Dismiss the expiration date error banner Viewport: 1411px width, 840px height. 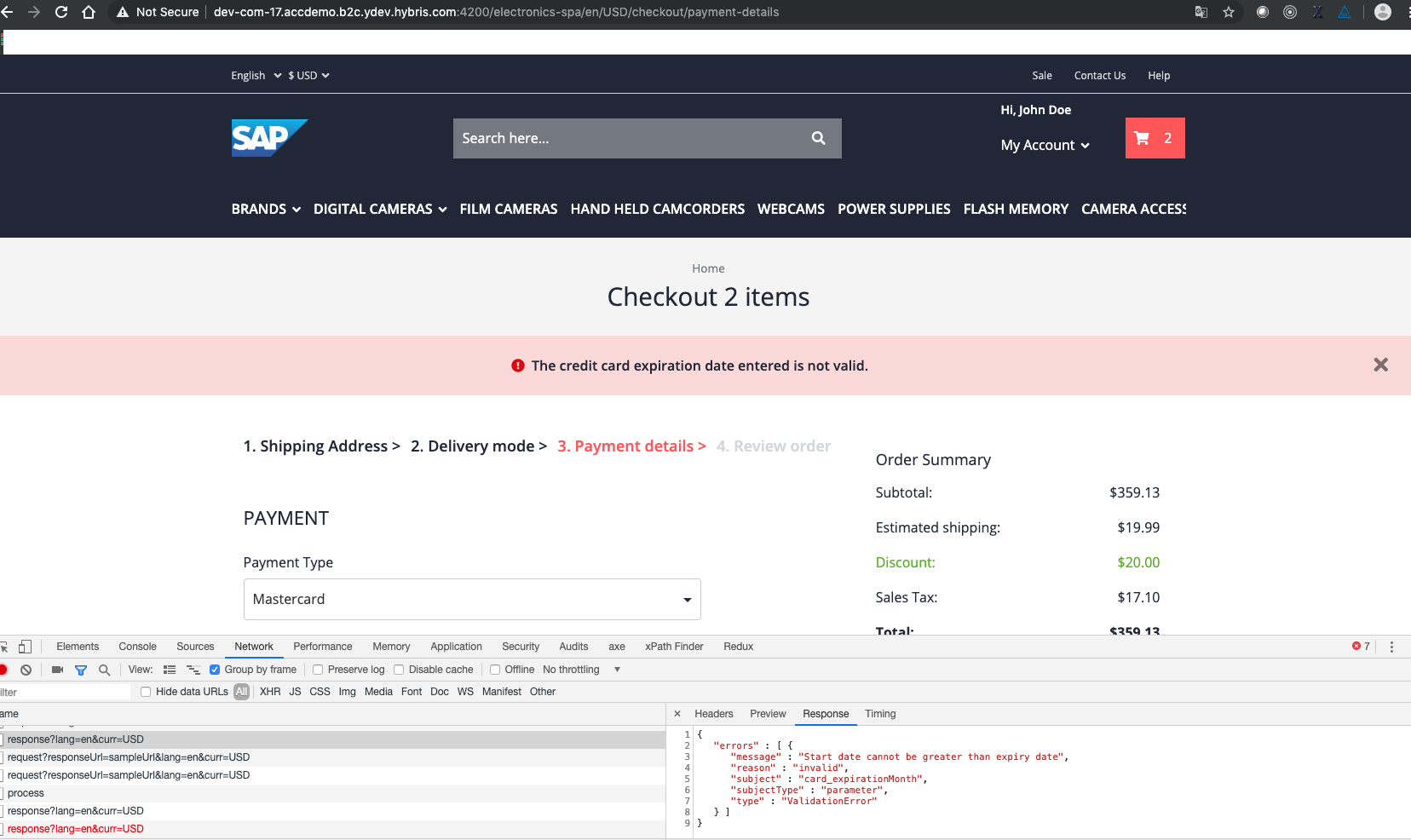(x=1380, y=365)
